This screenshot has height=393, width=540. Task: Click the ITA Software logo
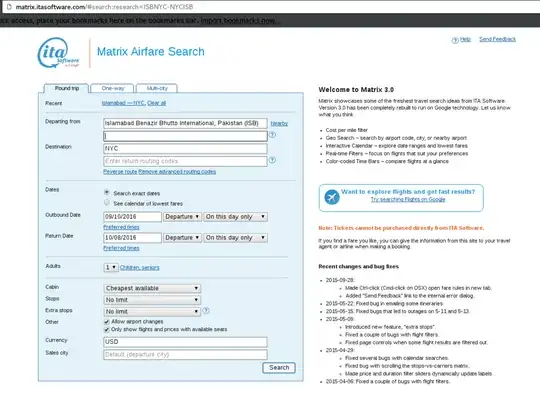point(59,53)
